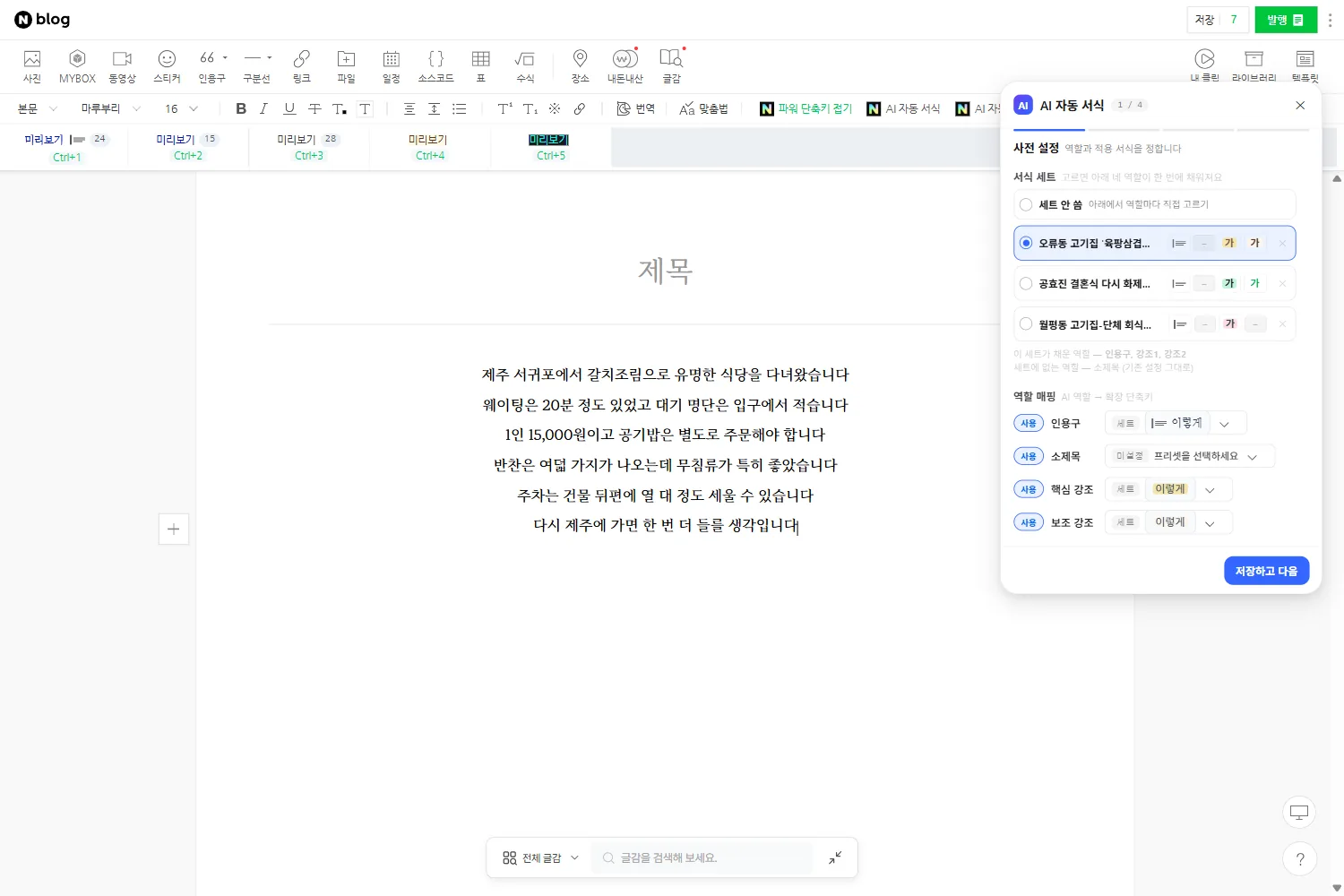Open the 스티커 sticker picker
Image resolution: width=1344 pixels, height=896 pixels.
point(167,66)
